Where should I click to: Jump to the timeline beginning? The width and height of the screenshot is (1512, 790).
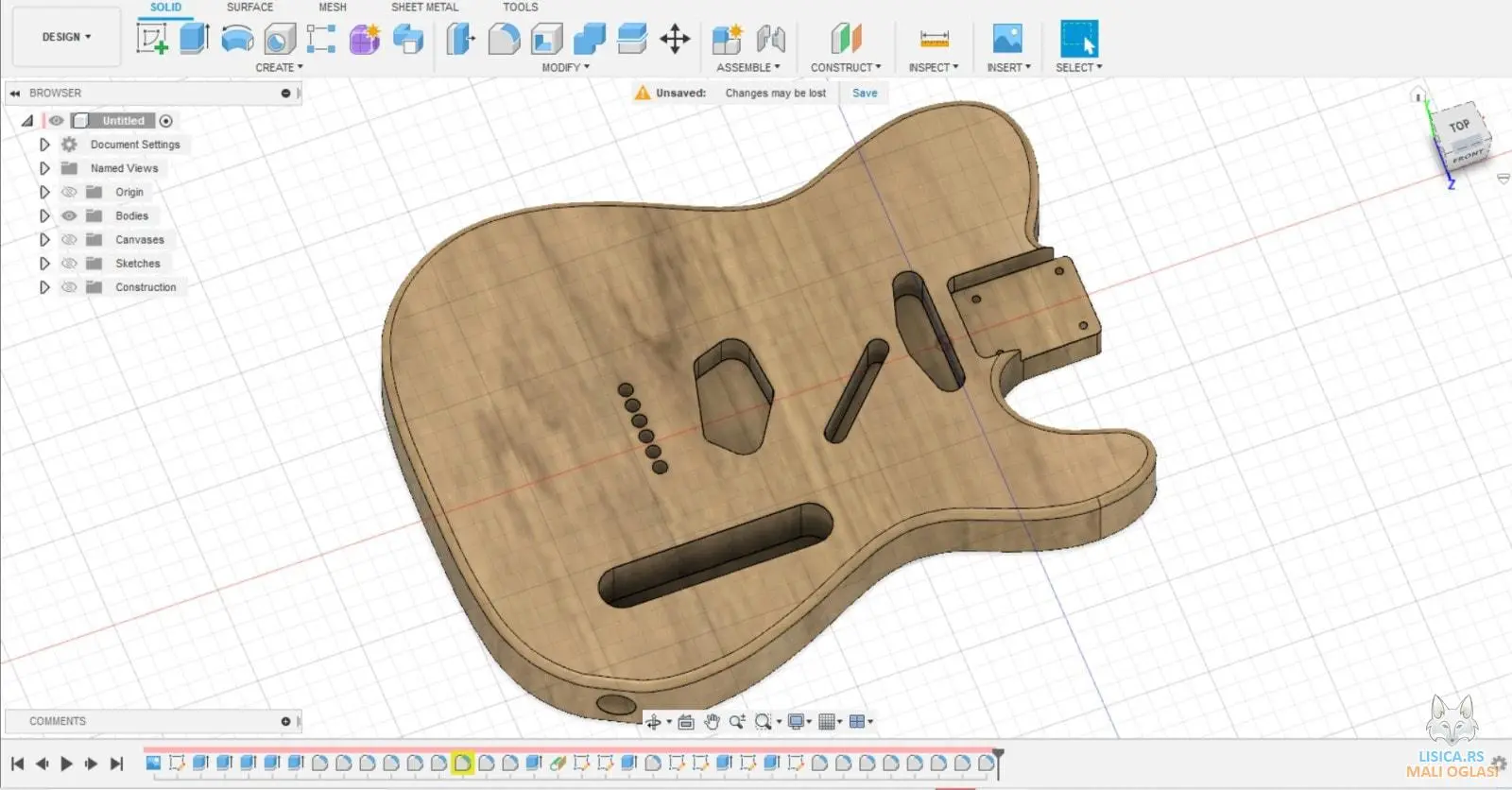point(17,764)
